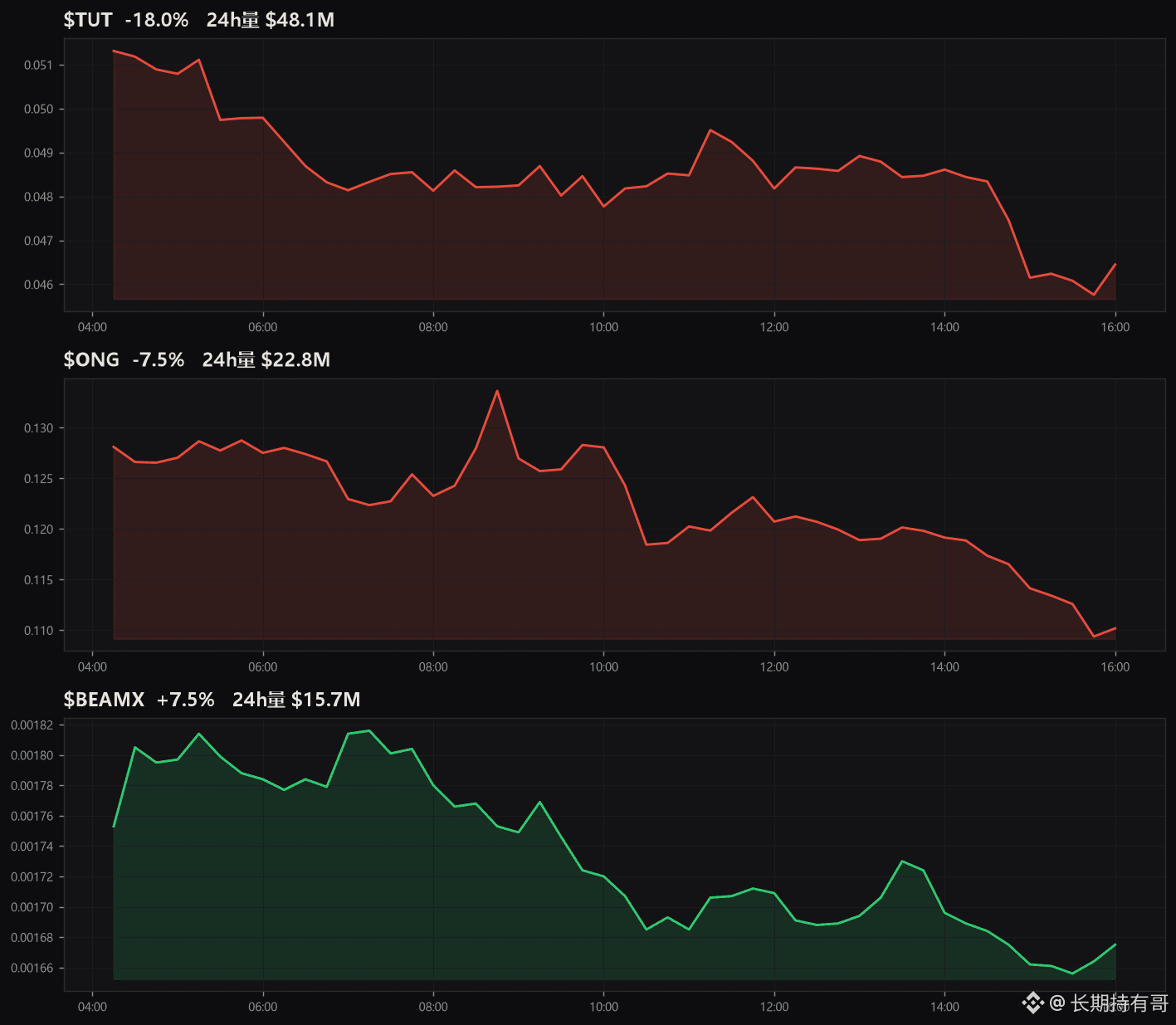Click the 0.00178 price label on BEAMX chart
Screen dimensions: 1176x1025
point(32,786)
